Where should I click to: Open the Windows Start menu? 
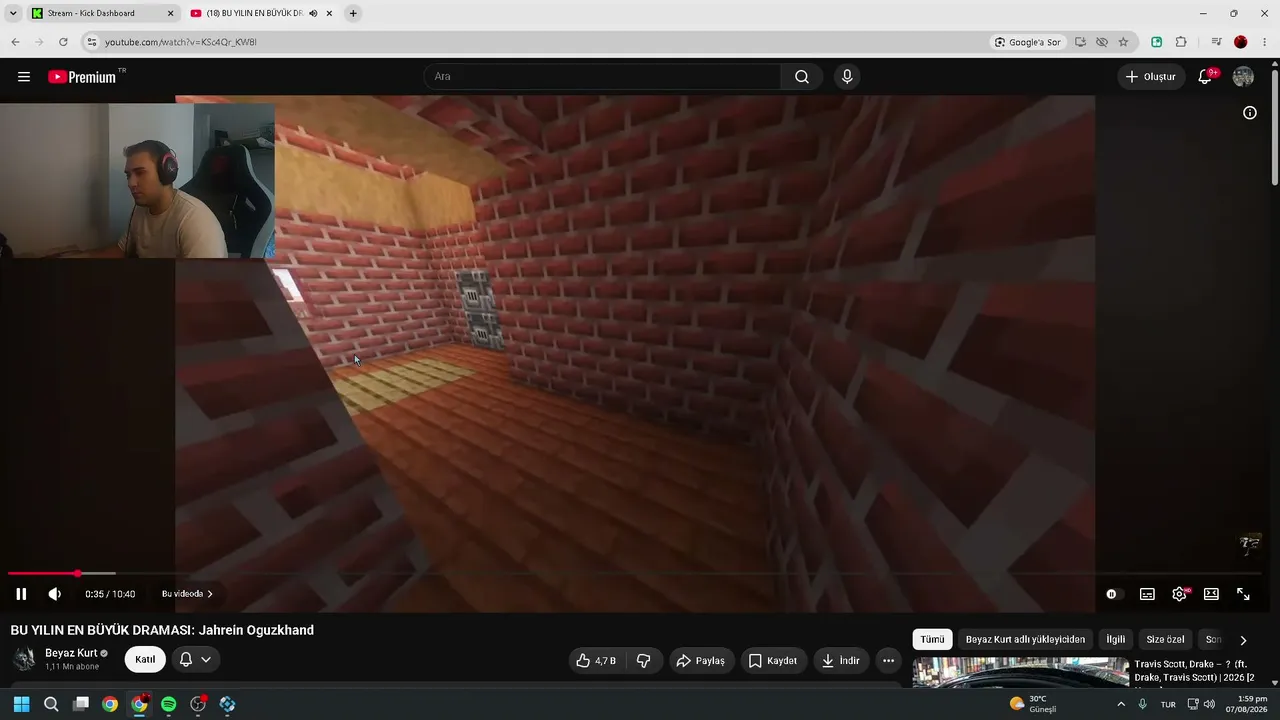click(x=21, y=704)
